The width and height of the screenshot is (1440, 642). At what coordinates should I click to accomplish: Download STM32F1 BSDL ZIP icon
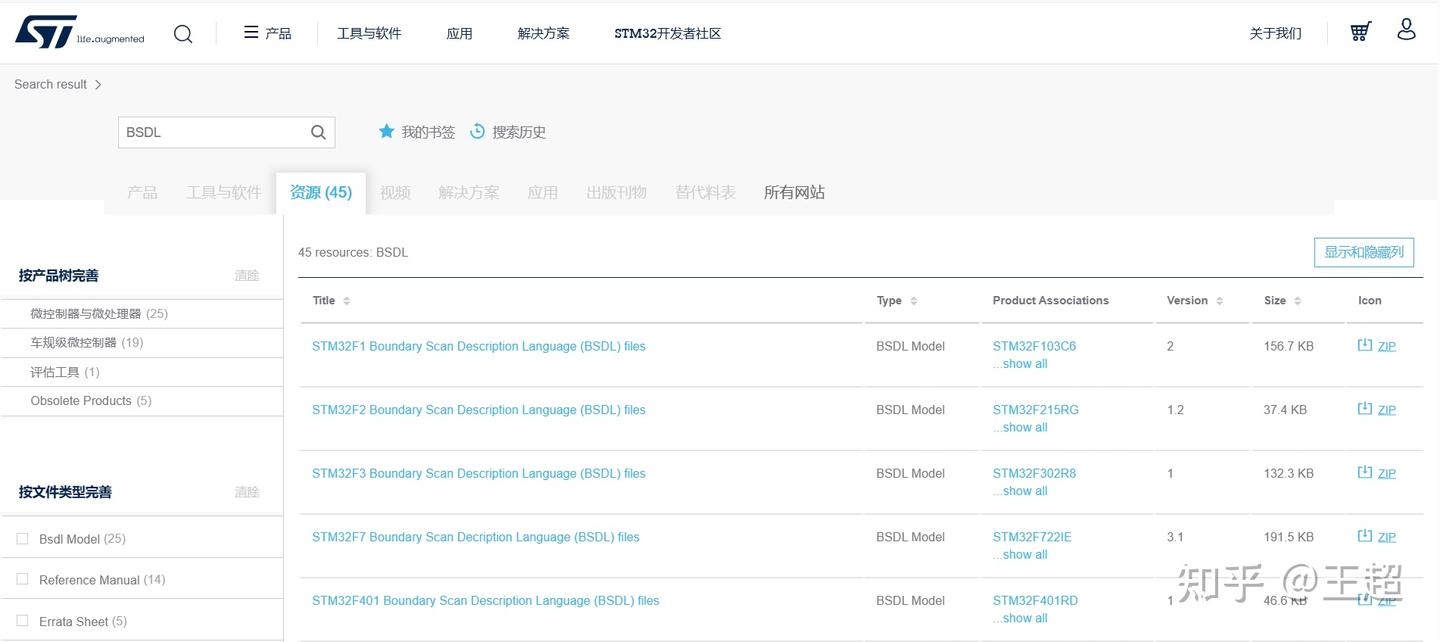pyautogui.click(x=1365, y=345)
